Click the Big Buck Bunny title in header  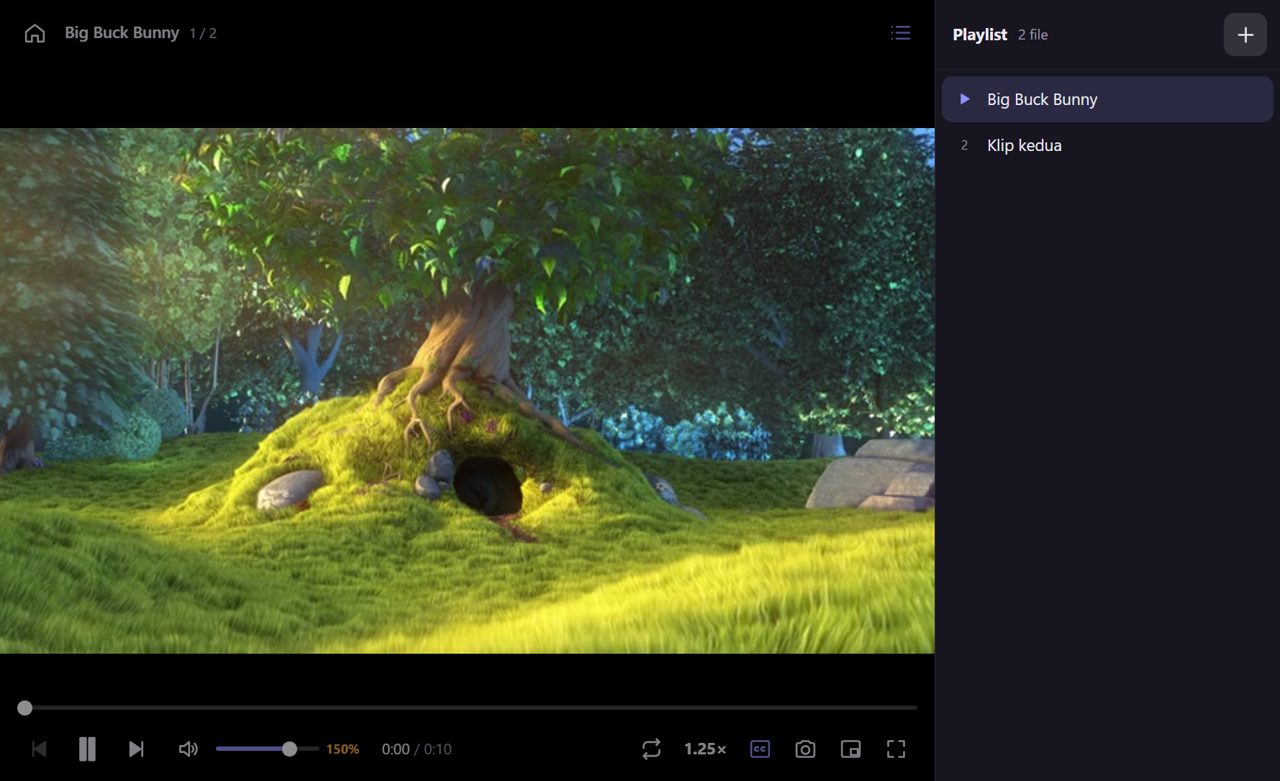click(x=122, y=33)
